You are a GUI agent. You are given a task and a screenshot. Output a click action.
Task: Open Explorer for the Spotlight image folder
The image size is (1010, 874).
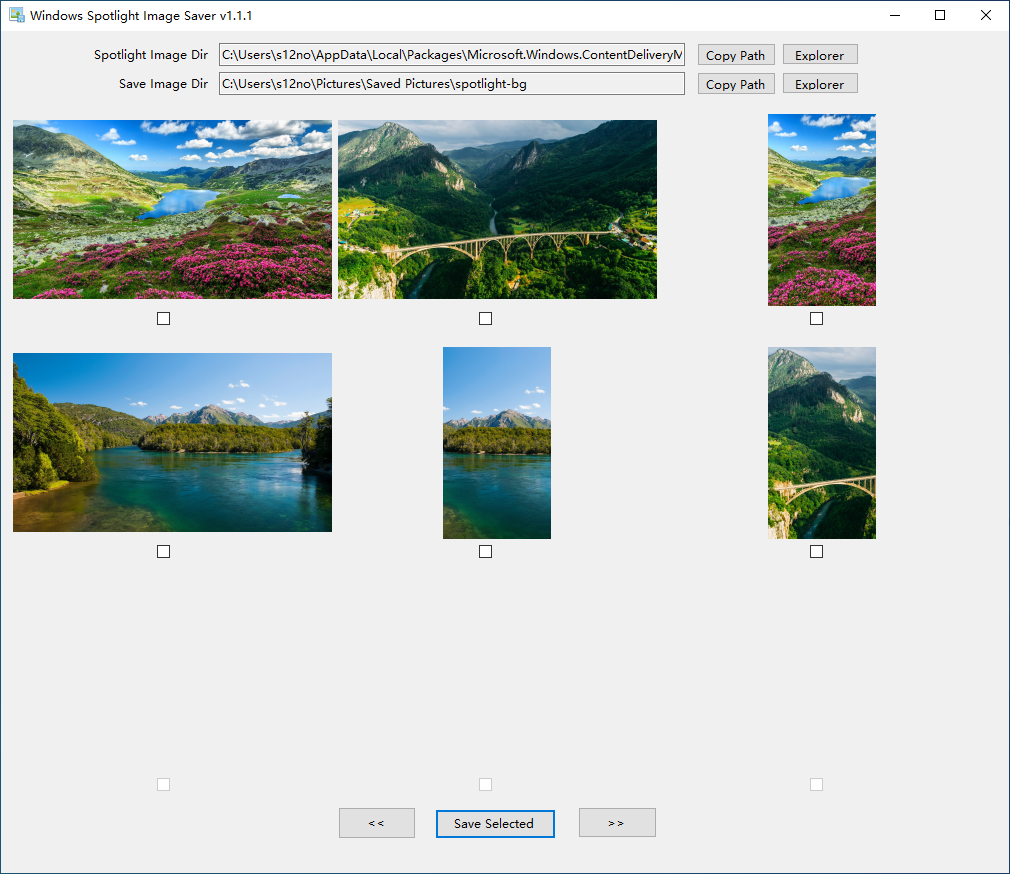[819, 55]
